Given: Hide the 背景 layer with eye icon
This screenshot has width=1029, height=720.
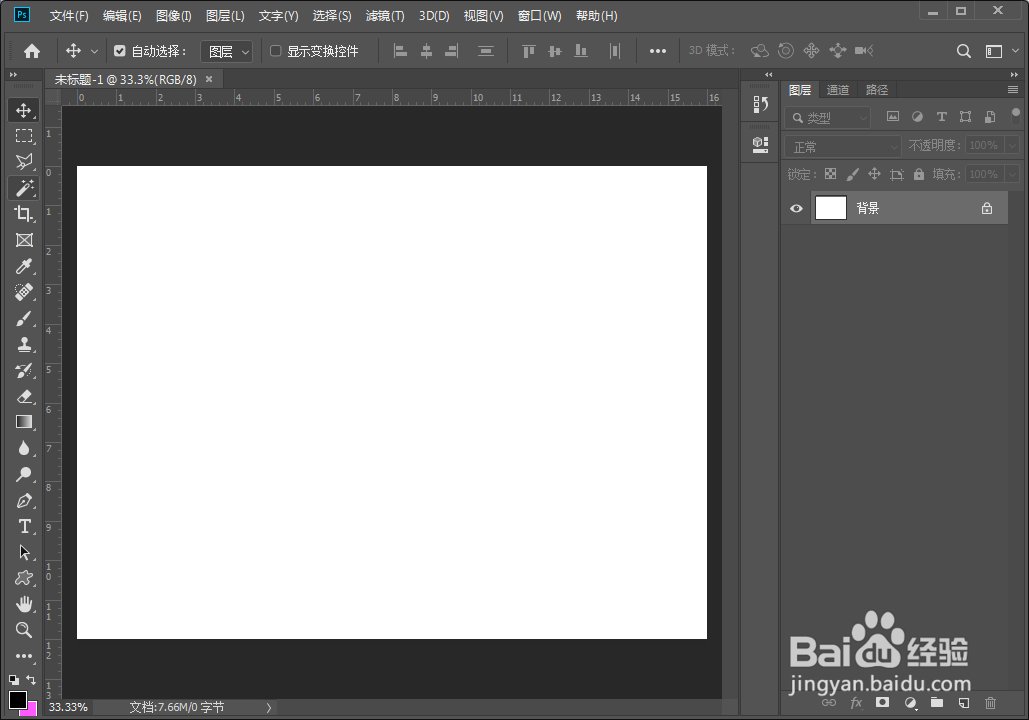Looking at the screenshot, I should pyautogui.click(x=796, y=209).
